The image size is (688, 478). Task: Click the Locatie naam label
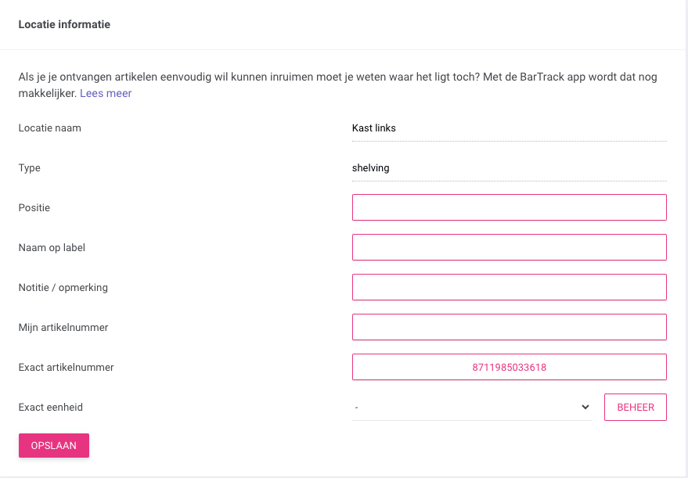click(50, 128)
